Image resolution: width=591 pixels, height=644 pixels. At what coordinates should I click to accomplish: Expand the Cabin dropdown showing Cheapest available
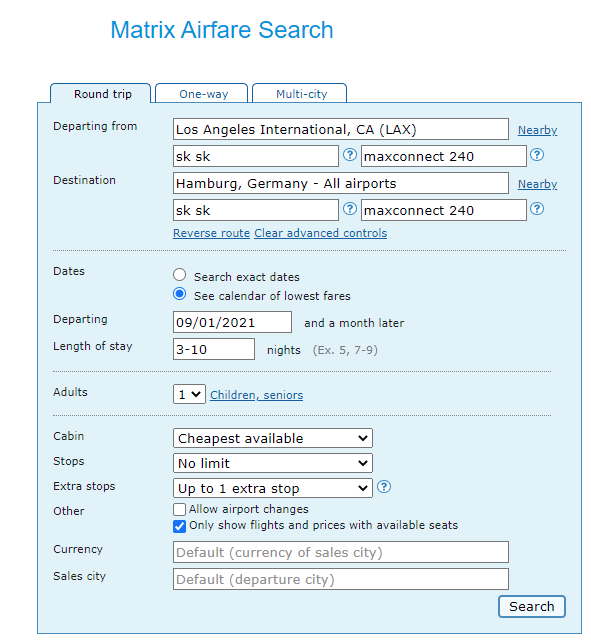[273, 438]
